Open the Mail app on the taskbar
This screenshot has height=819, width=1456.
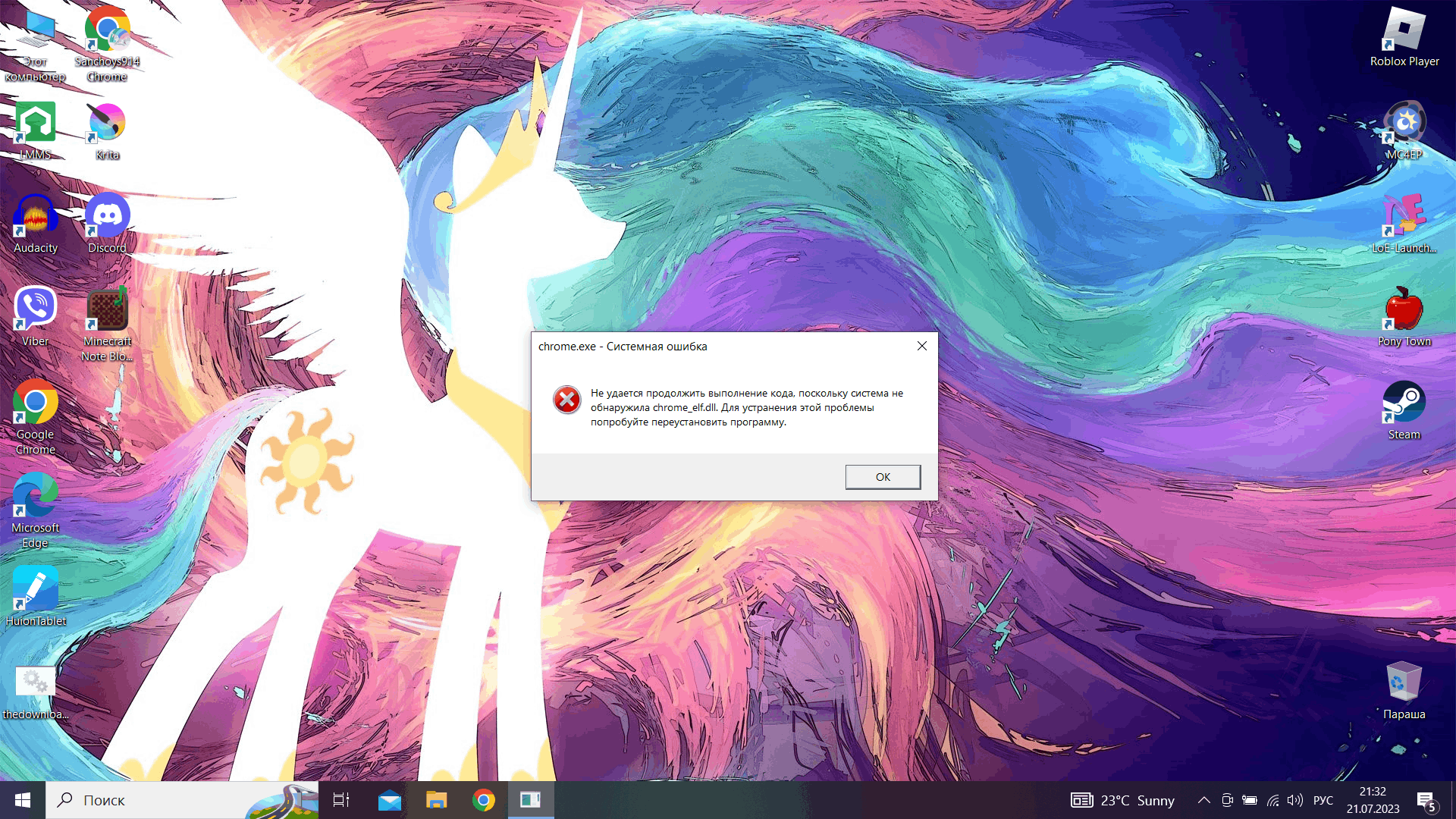click(389, 800)
